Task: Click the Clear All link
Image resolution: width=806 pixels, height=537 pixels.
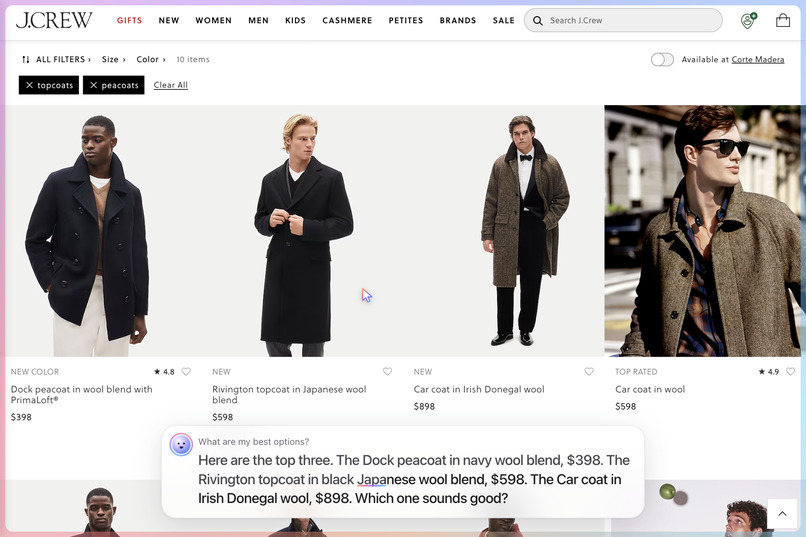Action: point(171,85)
